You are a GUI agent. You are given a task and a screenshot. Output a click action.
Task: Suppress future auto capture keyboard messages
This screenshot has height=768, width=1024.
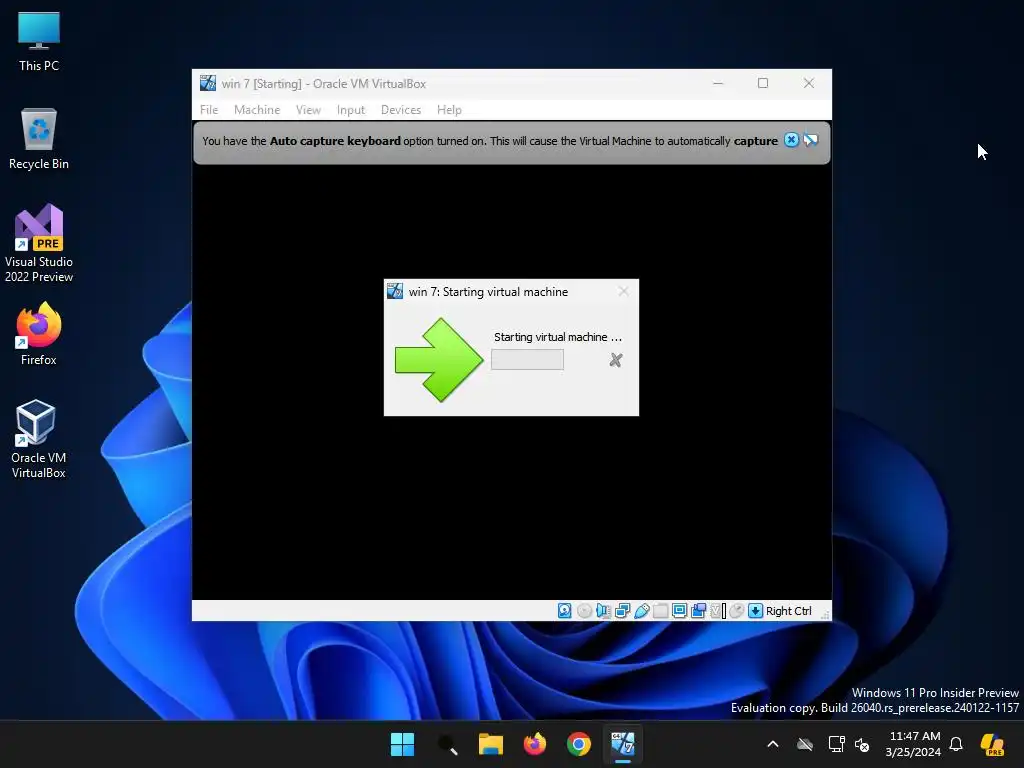[810, 140]
